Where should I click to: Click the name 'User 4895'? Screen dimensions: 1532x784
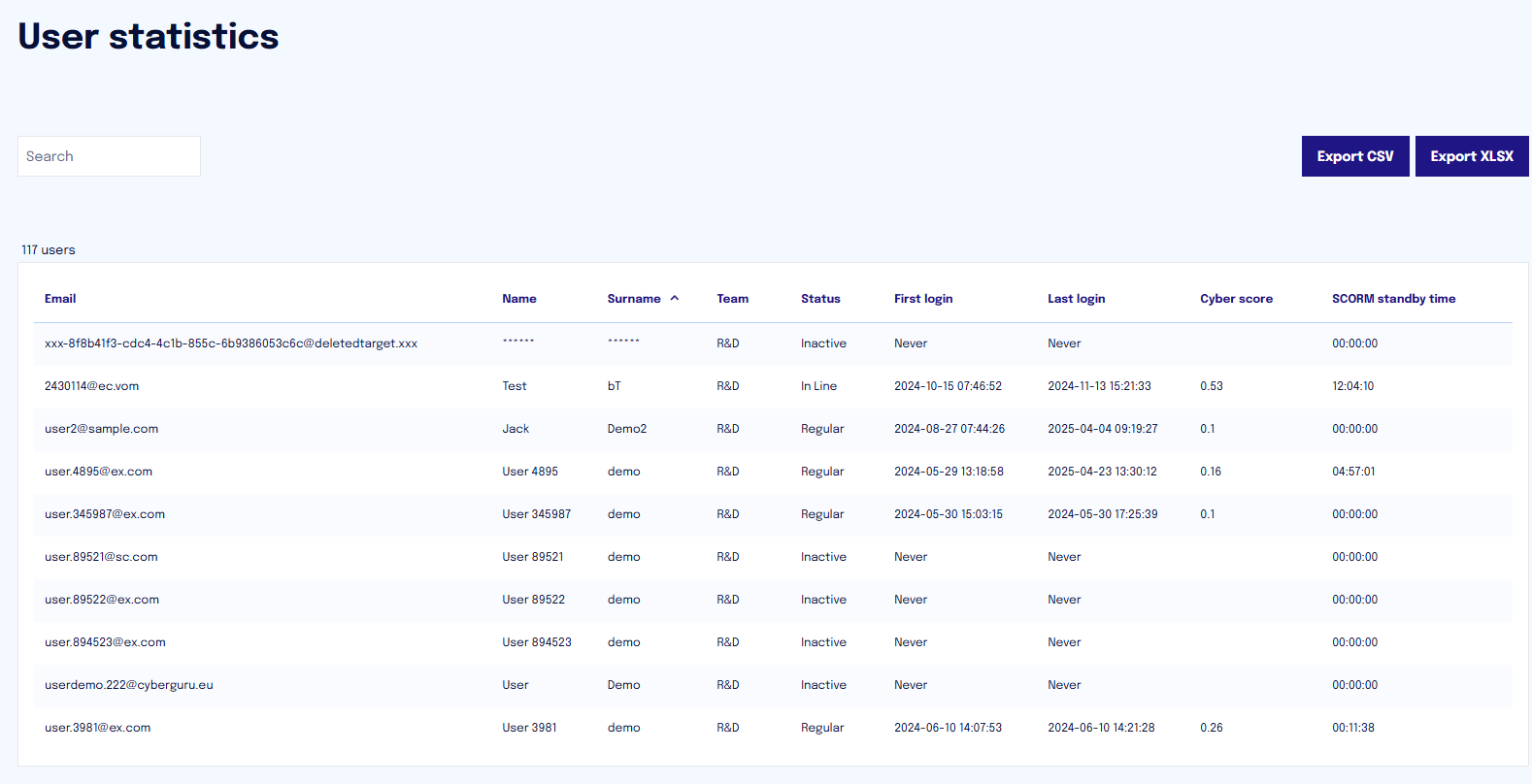pyautogui.click(x=530, y=472)
